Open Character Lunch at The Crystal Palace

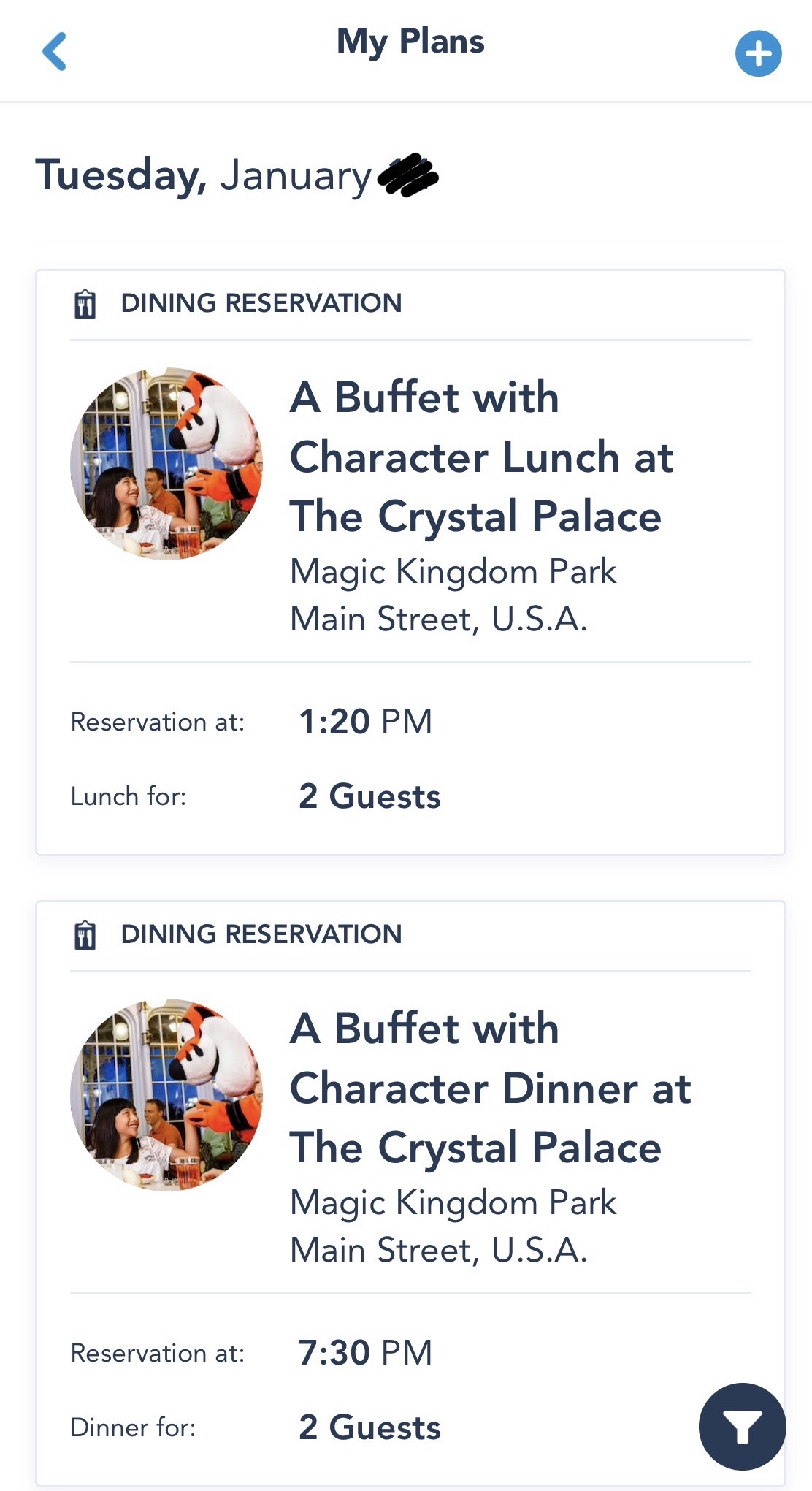tap(481, 457)
